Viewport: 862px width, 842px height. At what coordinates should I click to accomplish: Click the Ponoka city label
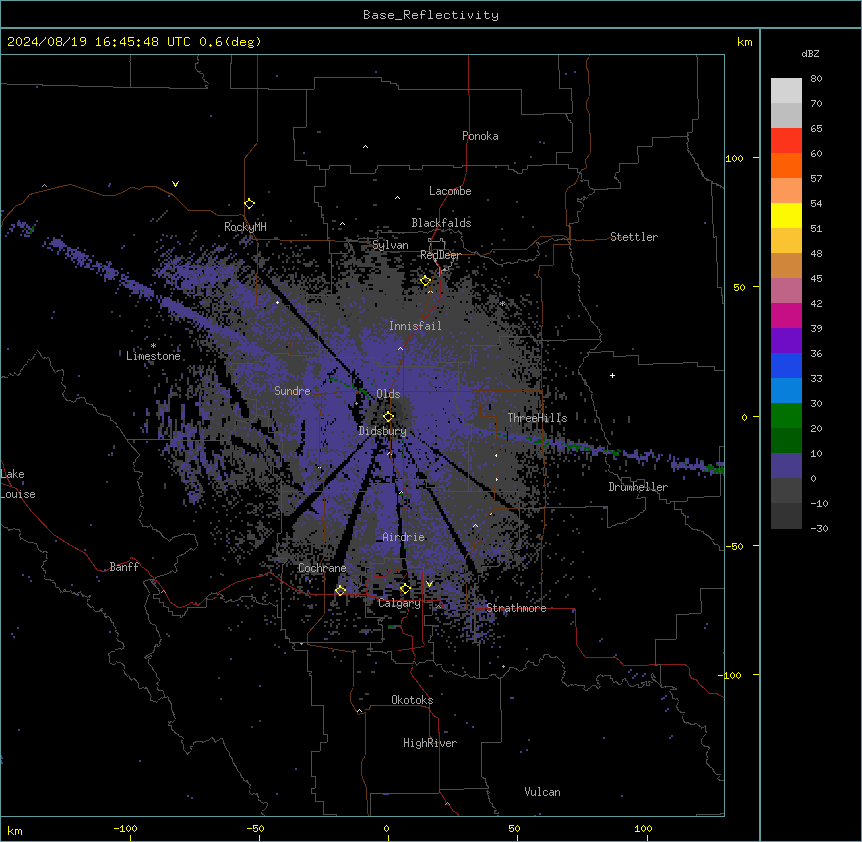[x=480, y=136]
